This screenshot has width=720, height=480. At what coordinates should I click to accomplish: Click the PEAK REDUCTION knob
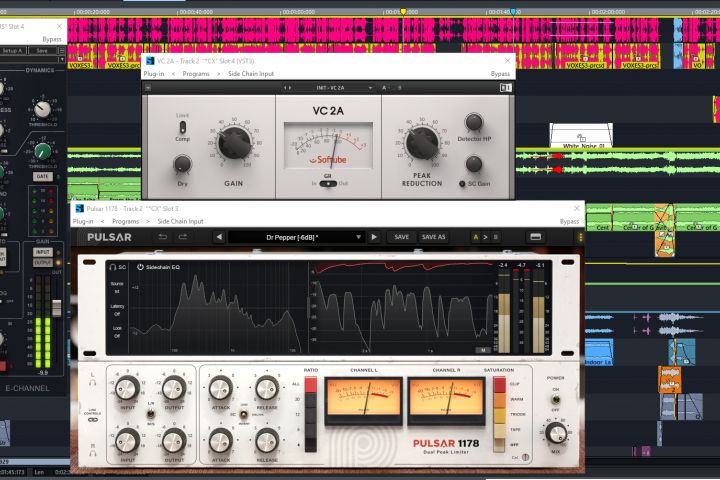coord(422,143)
